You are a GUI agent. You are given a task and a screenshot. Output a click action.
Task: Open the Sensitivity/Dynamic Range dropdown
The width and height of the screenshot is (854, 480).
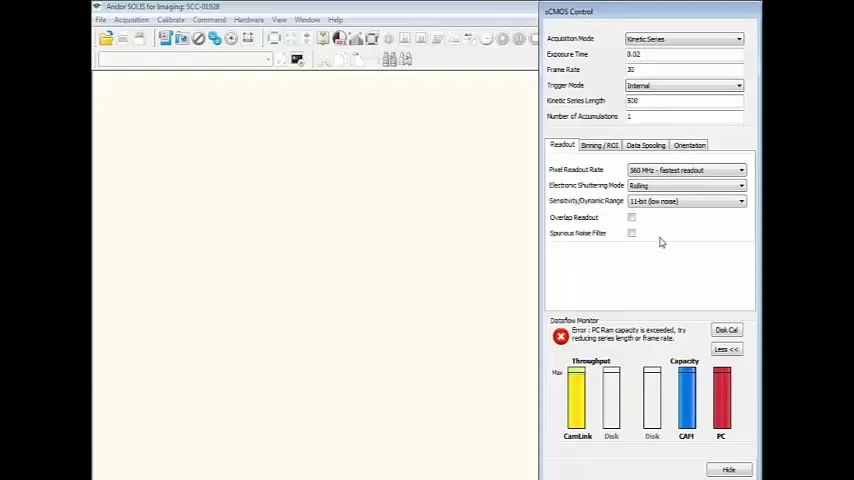tap(687, 201)
